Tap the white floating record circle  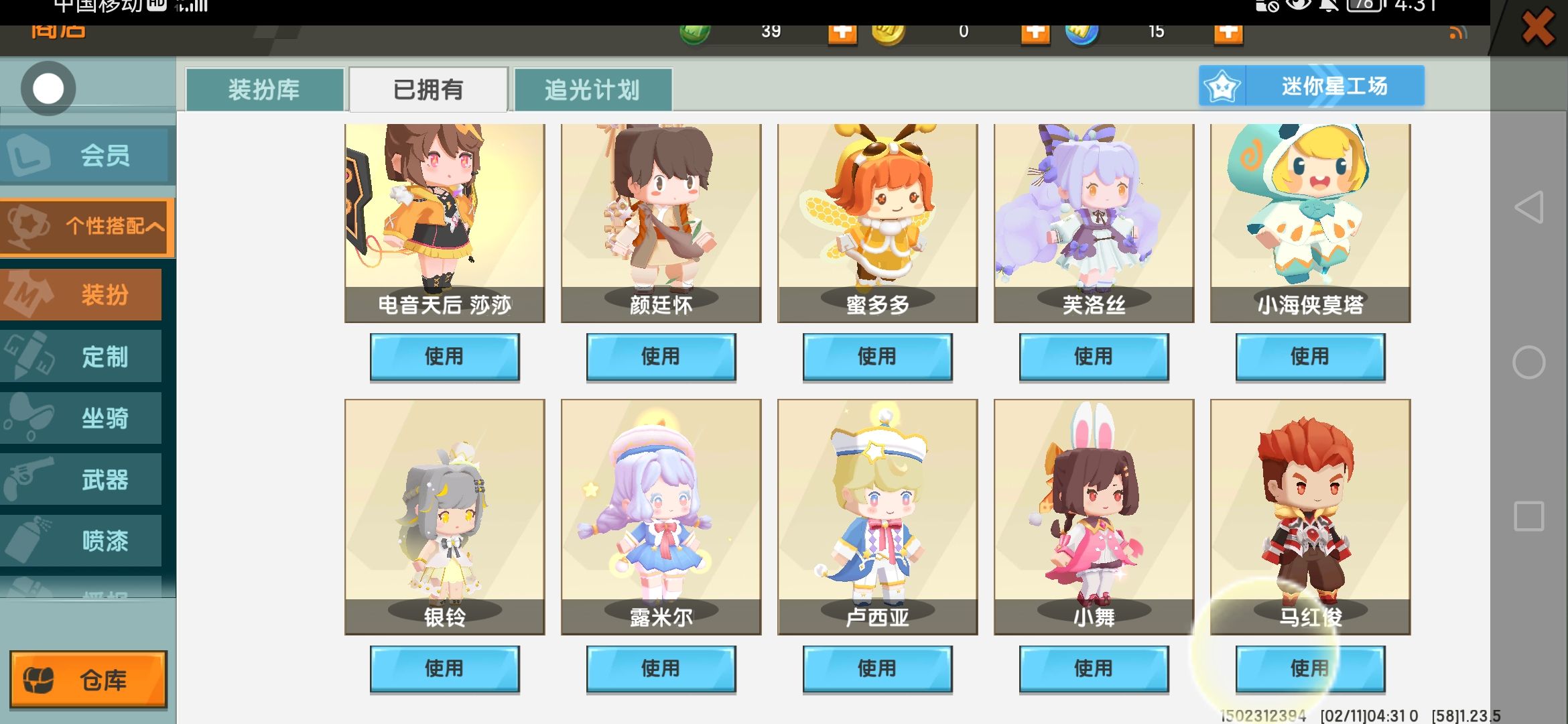(48, 88)
